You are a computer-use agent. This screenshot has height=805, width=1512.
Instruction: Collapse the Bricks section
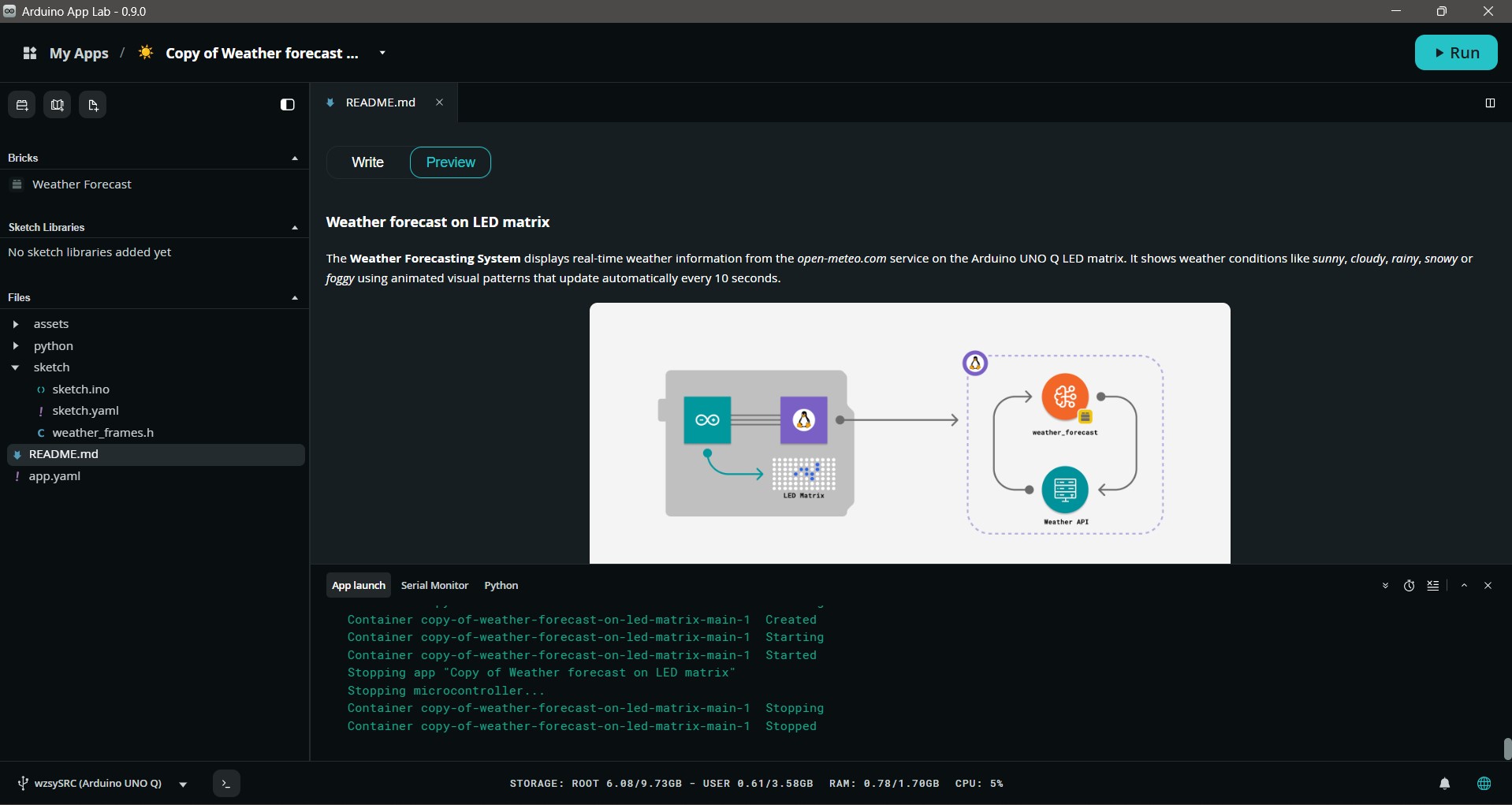pyautogui.click(x=295, y=158)
